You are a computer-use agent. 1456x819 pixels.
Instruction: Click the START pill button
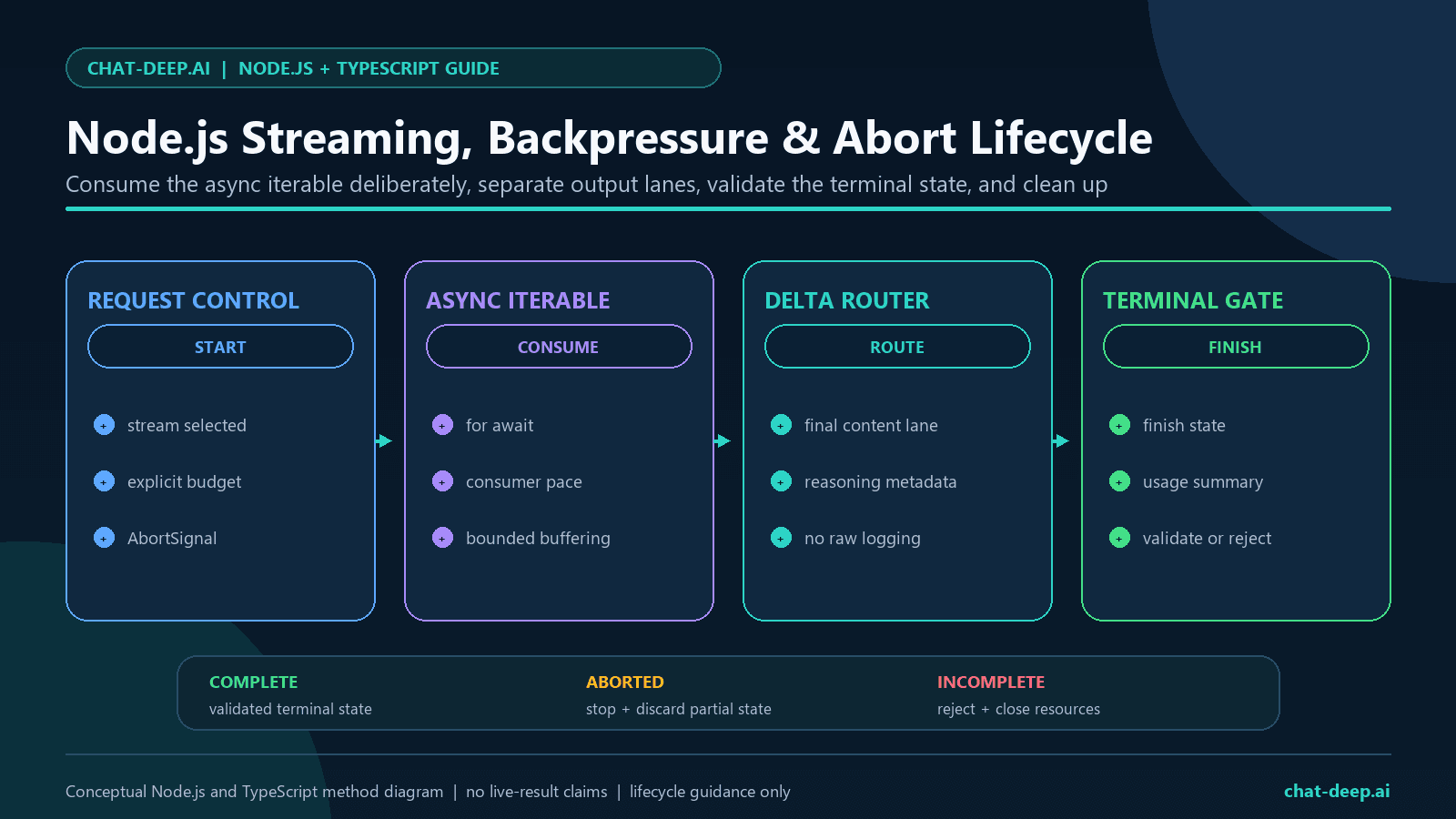pos(220,347)
